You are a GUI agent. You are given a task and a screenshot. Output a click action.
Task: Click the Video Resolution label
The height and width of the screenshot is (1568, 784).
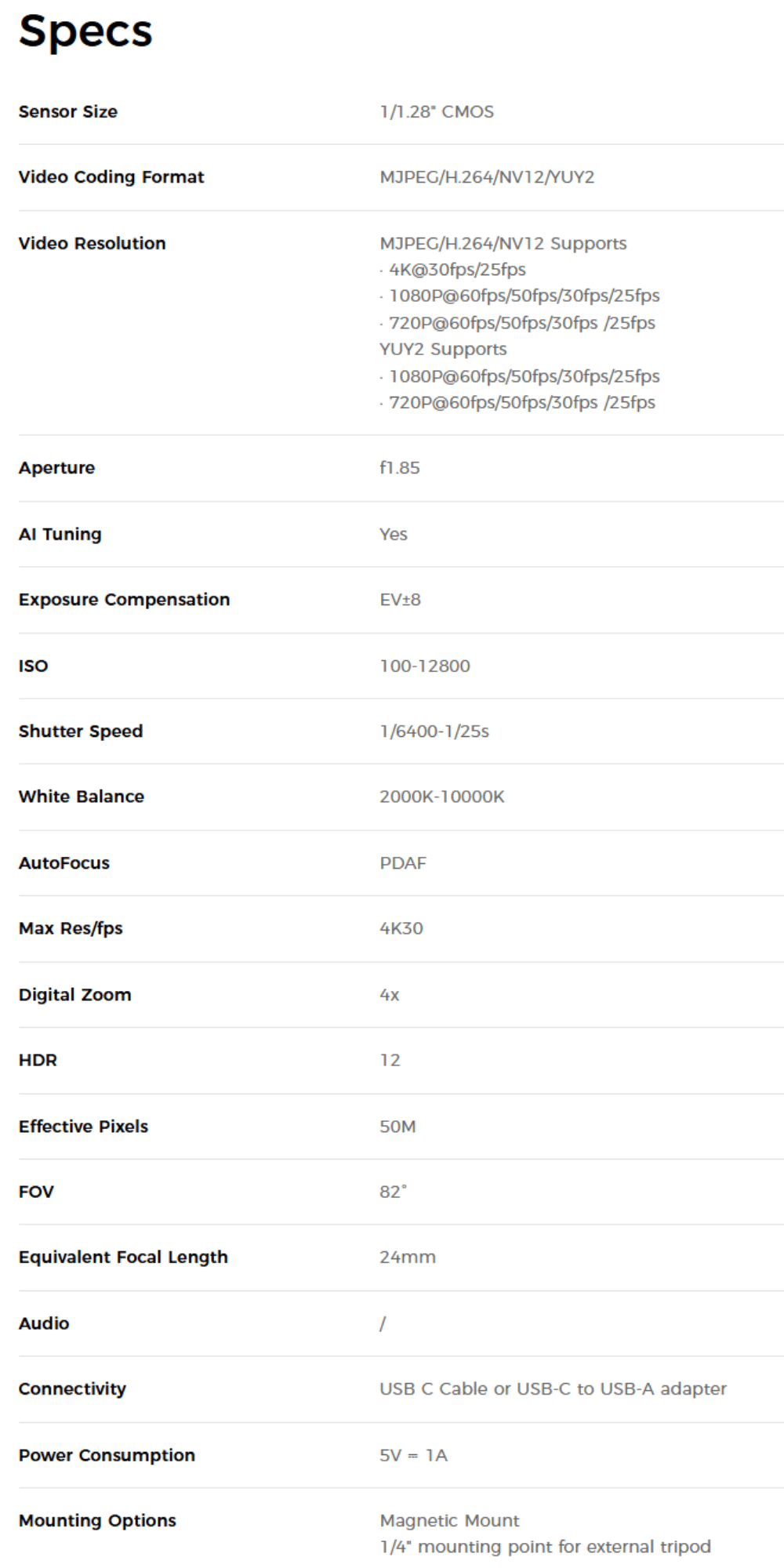coord(92,243)
